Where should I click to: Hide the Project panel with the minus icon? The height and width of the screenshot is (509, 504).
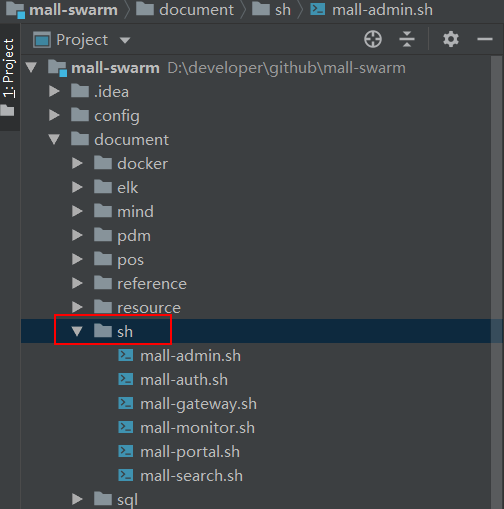point(485,39)
